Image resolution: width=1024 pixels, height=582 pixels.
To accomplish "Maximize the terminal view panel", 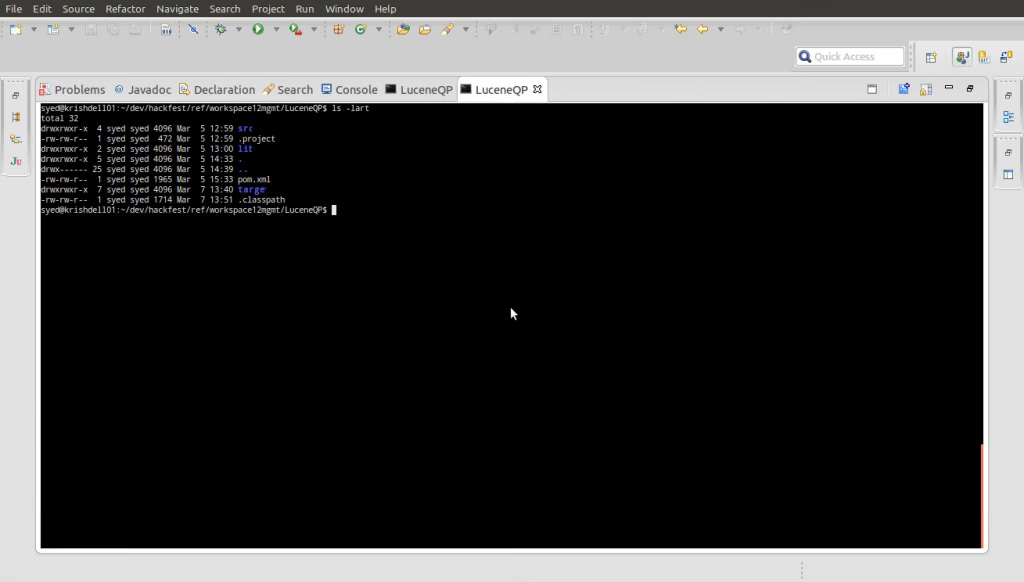I will (x=970, y=88).
